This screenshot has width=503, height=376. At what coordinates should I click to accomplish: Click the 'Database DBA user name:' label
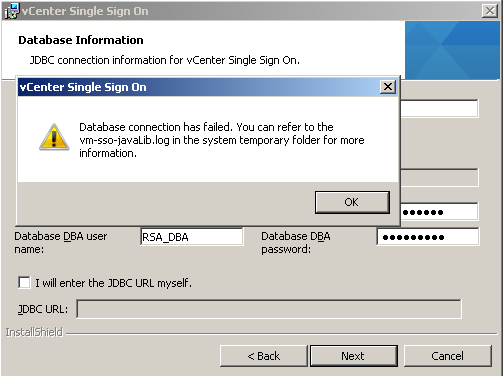tap(61, 243)
